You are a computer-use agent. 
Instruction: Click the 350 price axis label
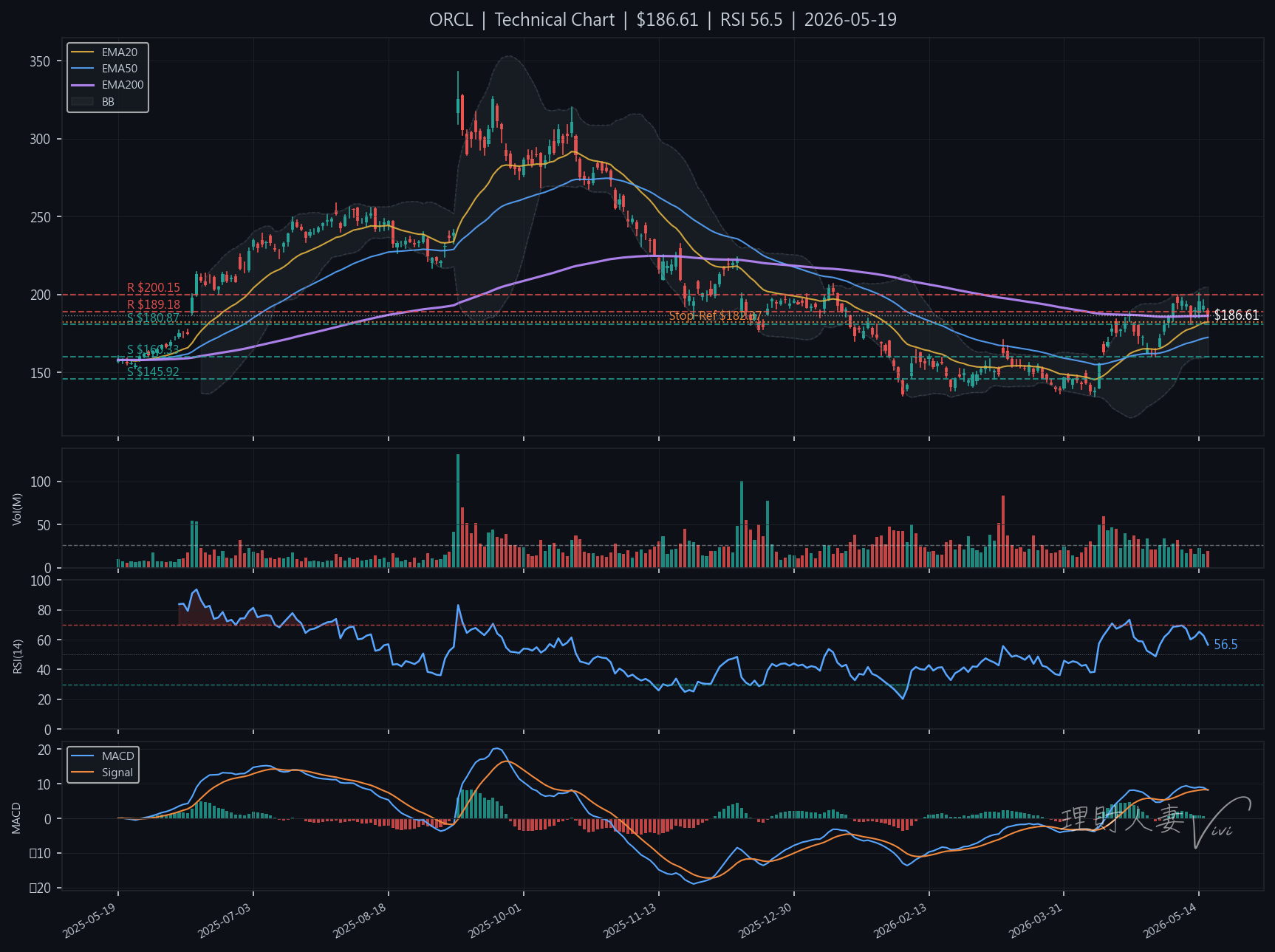coord(40,61)
